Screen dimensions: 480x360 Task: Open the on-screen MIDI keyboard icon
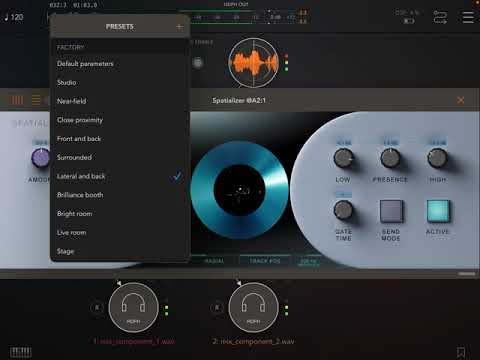pos(21,352)
